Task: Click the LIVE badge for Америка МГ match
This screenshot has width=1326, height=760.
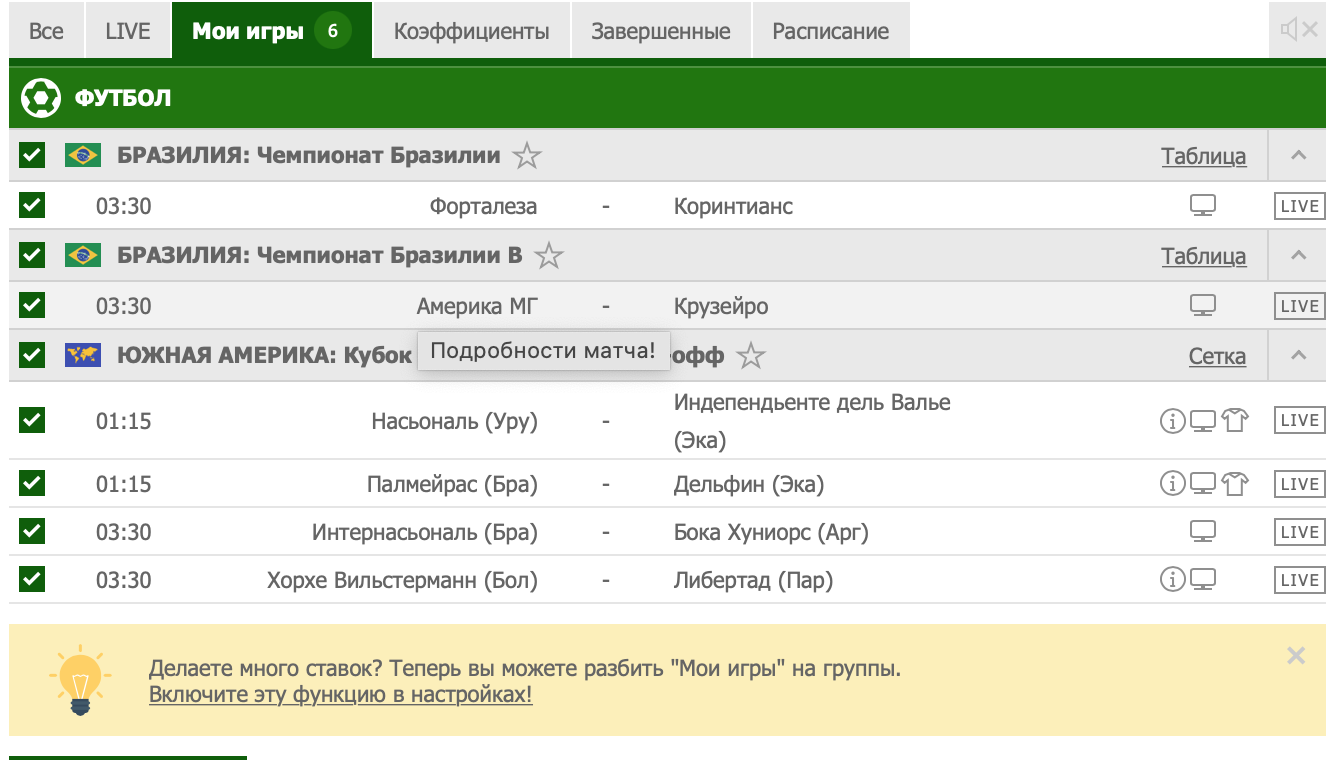Action: 1299,306
